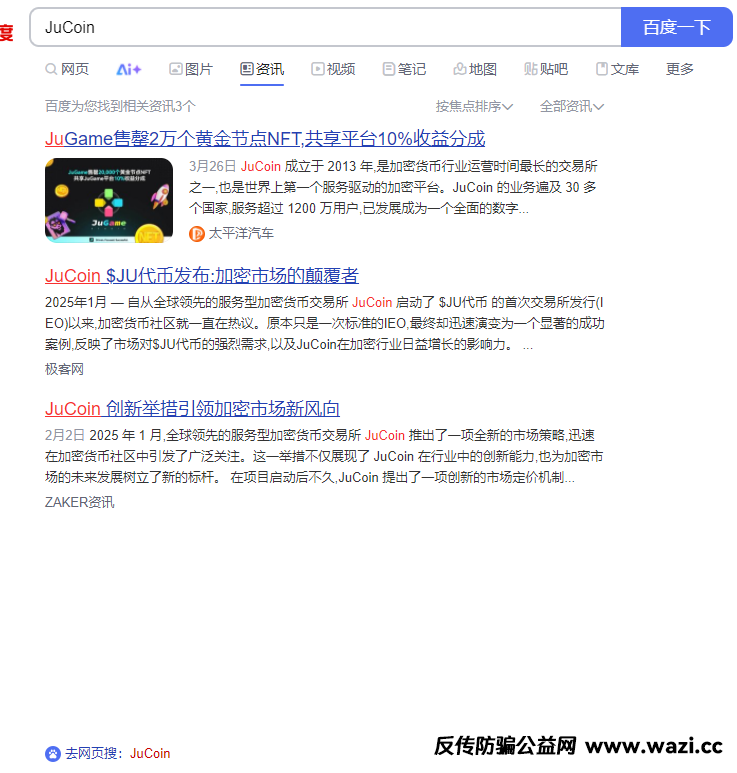This screenshot has height=773, width=737.
Task: Click the 更多 more menu item
Action: [x=680, y=69]
